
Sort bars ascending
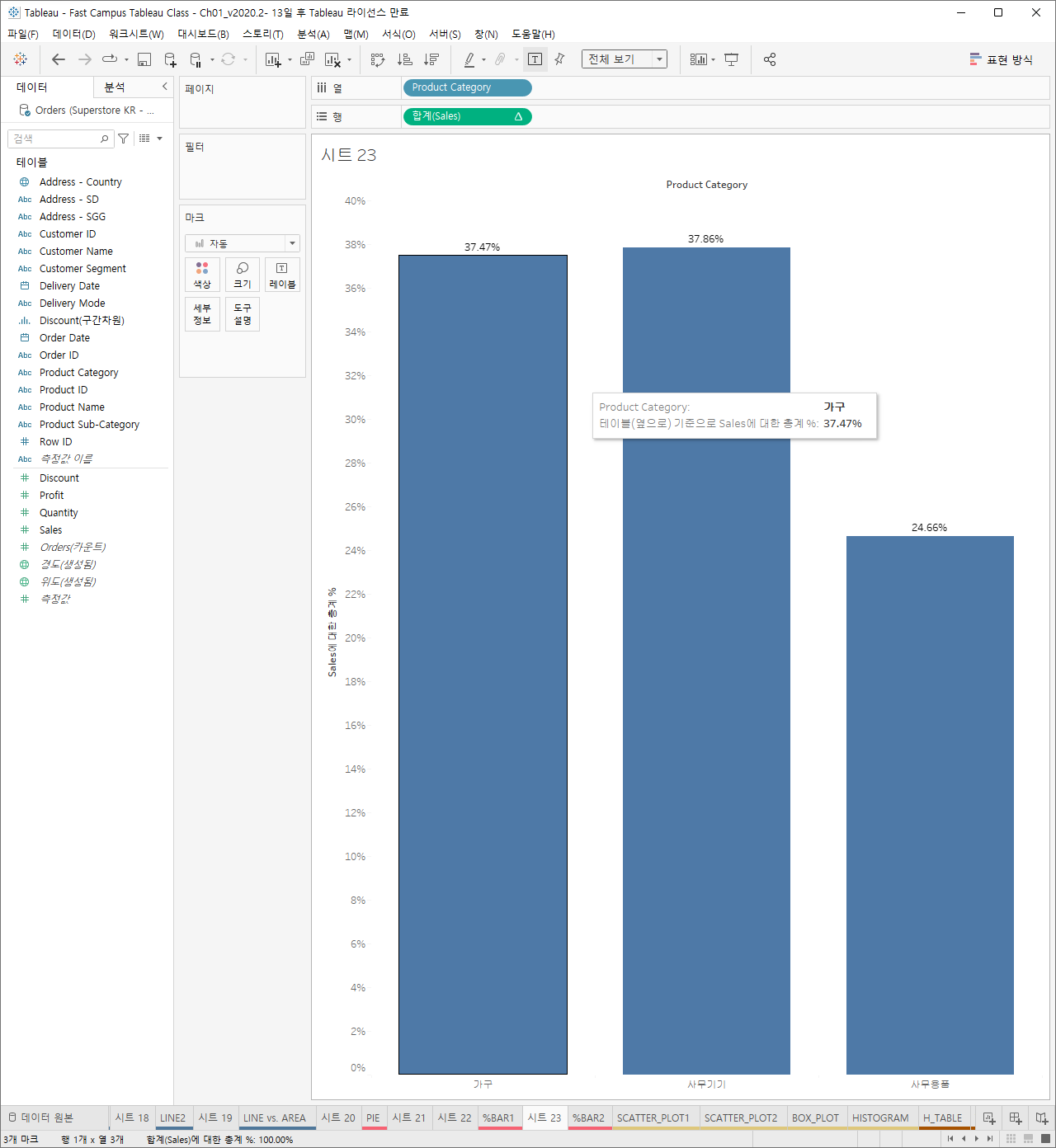point(404,59)
